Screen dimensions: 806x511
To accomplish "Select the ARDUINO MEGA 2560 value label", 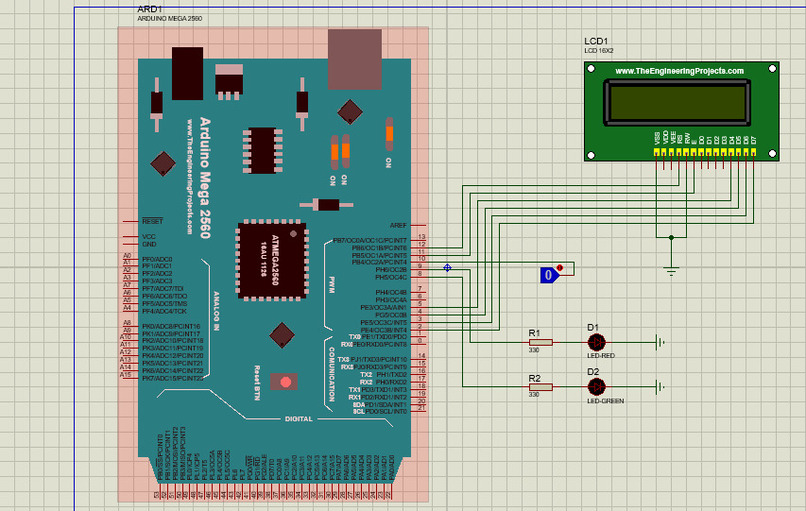I will coord(169,19).
